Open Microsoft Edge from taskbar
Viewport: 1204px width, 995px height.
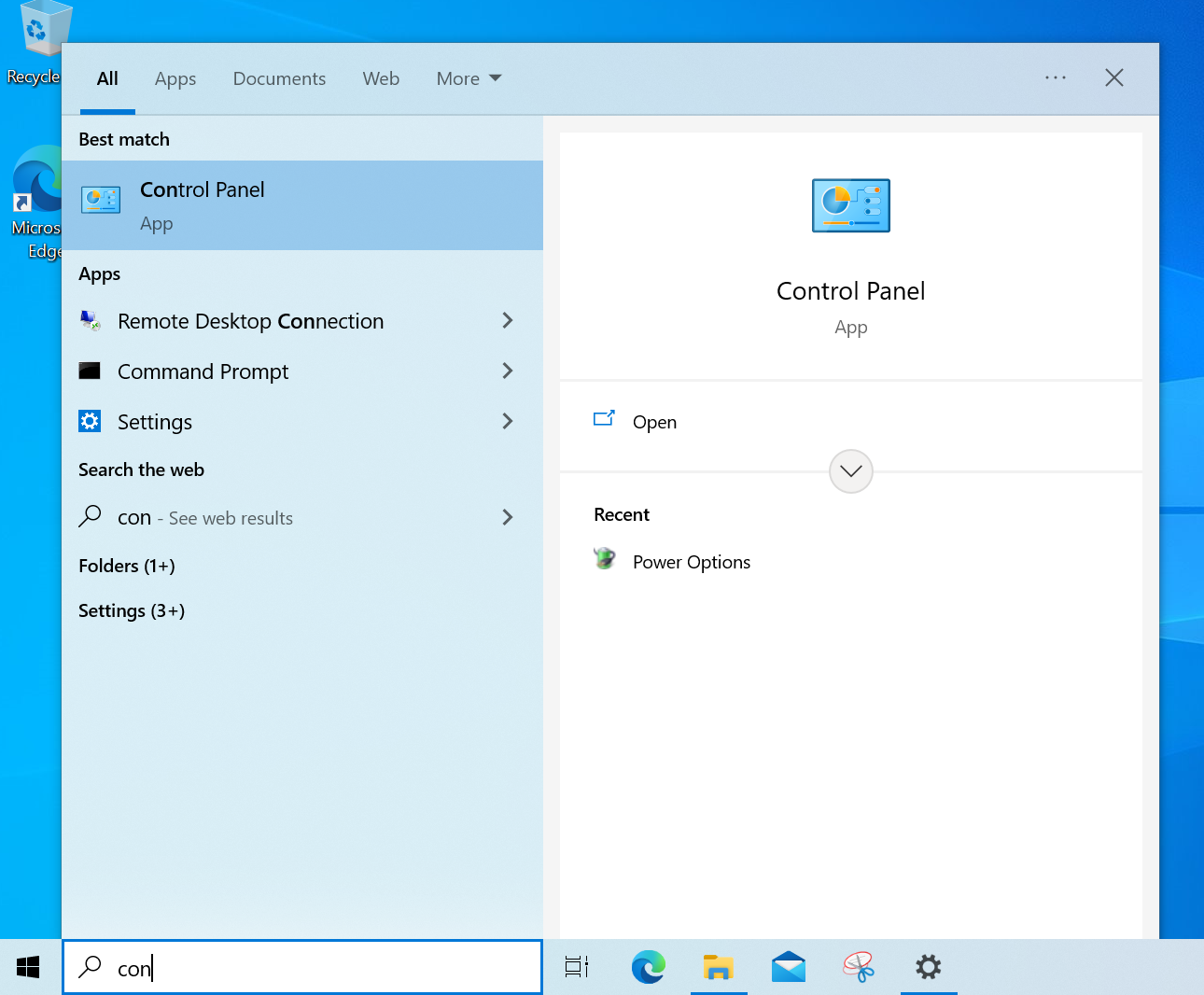tap(649, 968)
